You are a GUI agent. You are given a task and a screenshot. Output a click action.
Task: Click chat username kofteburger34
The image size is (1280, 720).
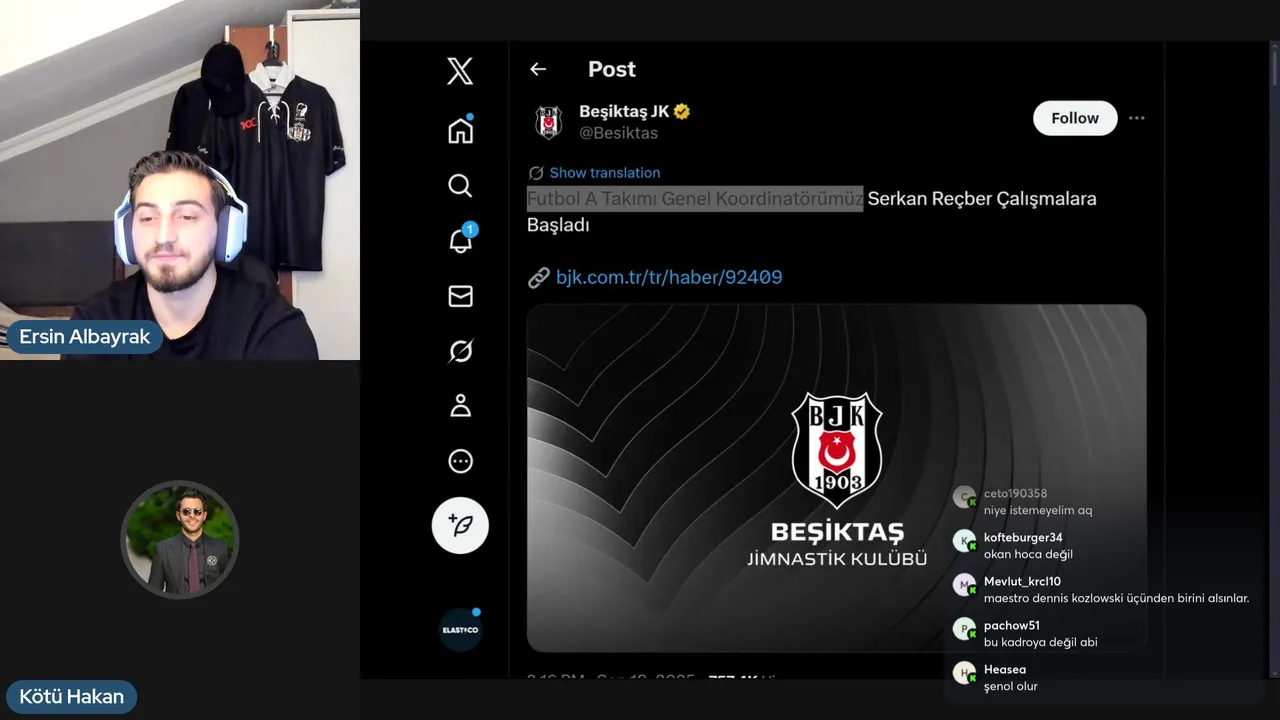click(x=1023, y=538)
